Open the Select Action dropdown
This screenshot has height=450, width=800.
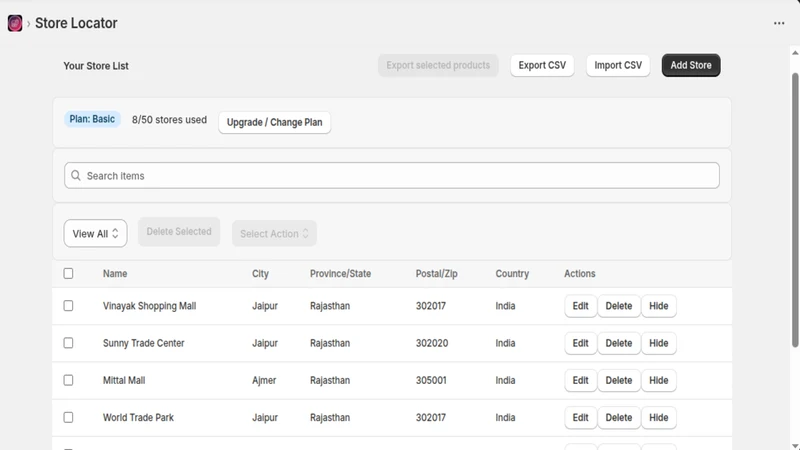pyautogui.click(x=274, y=233)
